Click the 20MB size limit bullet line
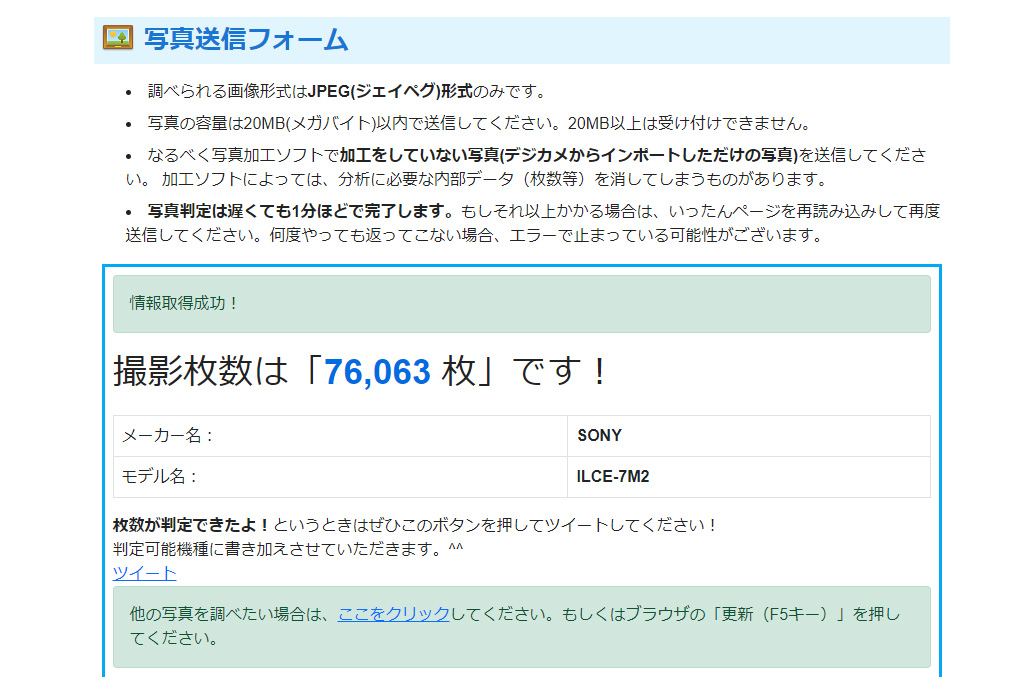This screenshot has width=1016, height=677. (x=479, y=123)
